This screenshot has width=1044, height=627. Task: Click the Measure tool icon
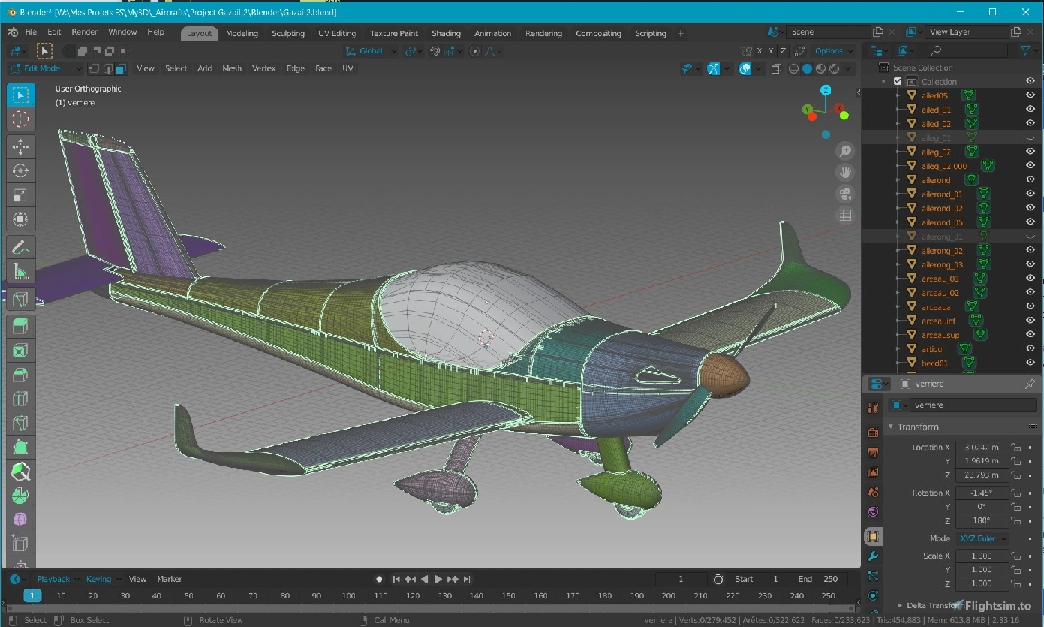(x=21, y=271)
